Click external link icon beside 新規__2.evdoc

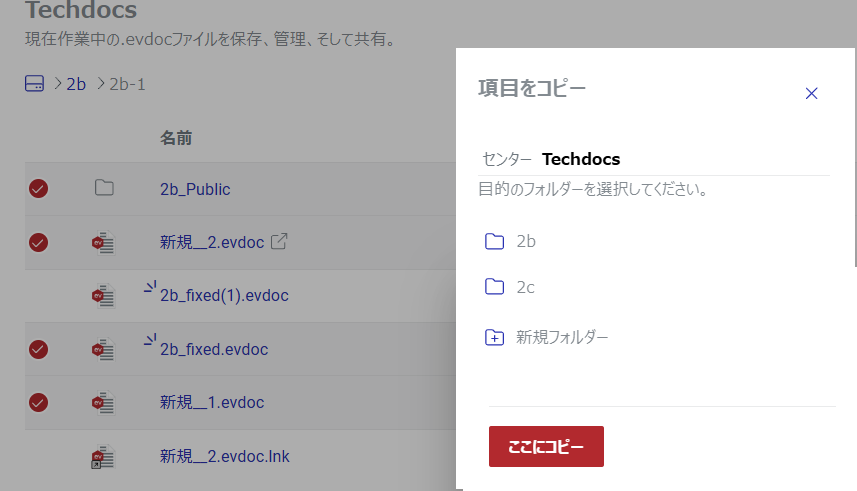pyautogui.click(x=279, y=241)
